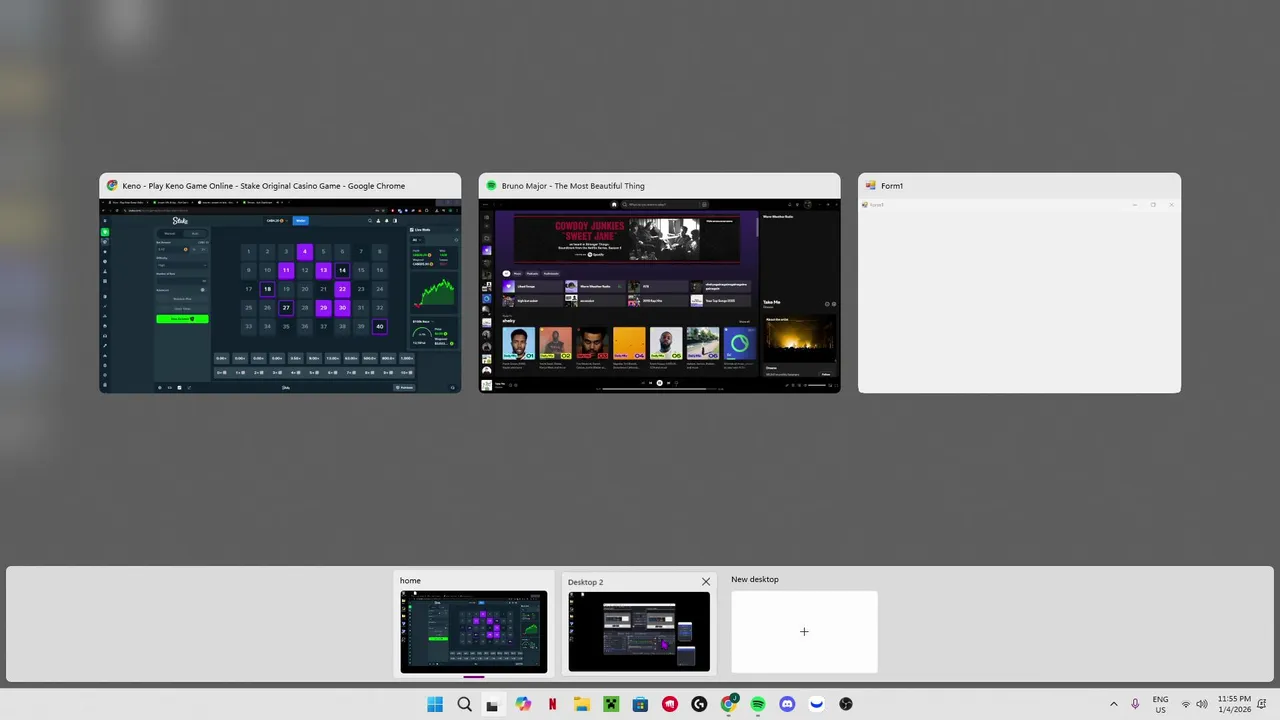
Task: Open the ENG US language switcher
Action: click(1160, 704)
